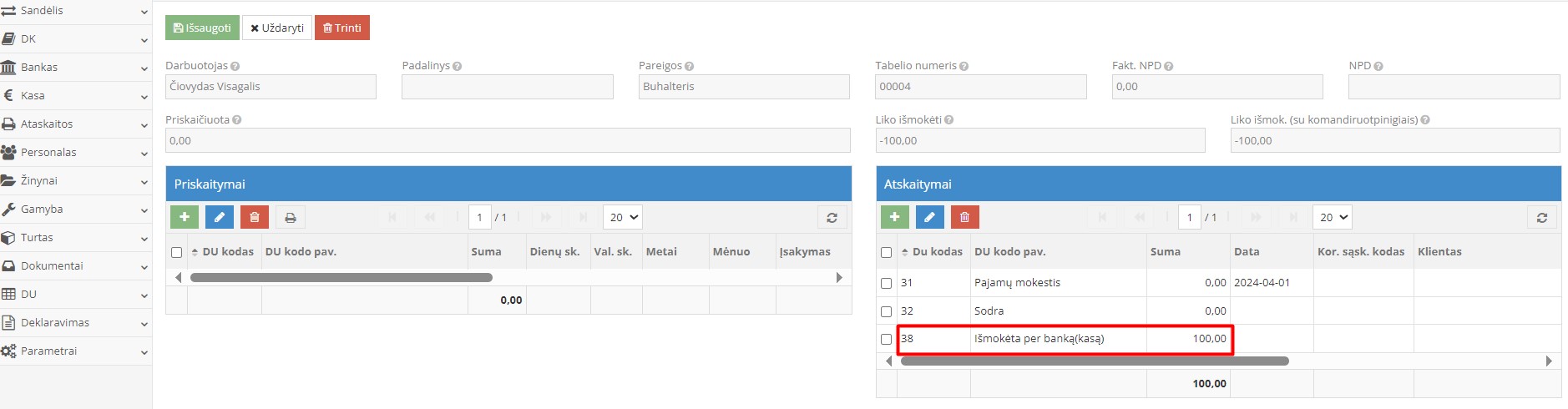Image resolution: width=1568 pixels, height=409 pixels.
Task: Click Priskaitymai horizontal scrollbar thumb
Action: click(341, 277)
